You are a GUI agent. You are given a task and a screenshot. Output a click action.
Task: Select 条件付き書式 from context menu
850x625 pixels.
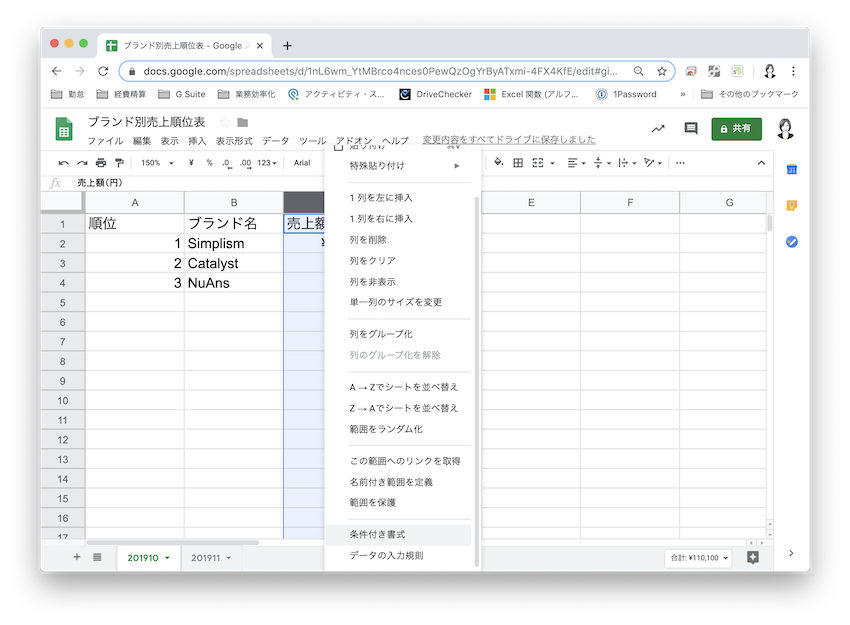pyautogui.click(x=377, y=535)
